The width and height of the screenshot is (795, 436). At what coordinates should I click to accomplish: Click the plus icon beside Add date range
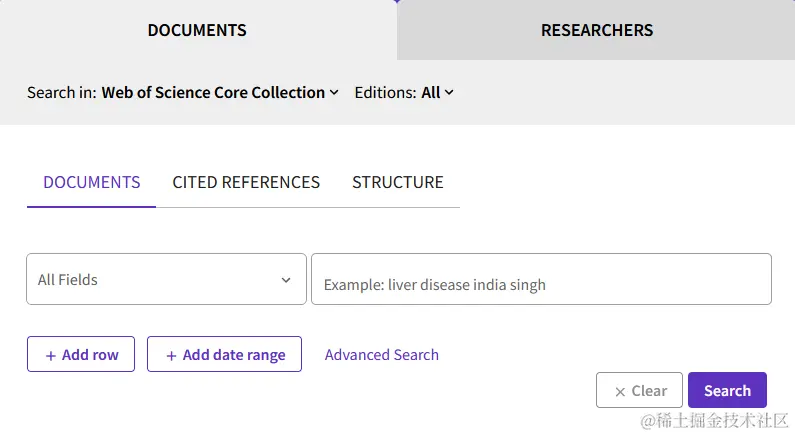coord(171,355)
